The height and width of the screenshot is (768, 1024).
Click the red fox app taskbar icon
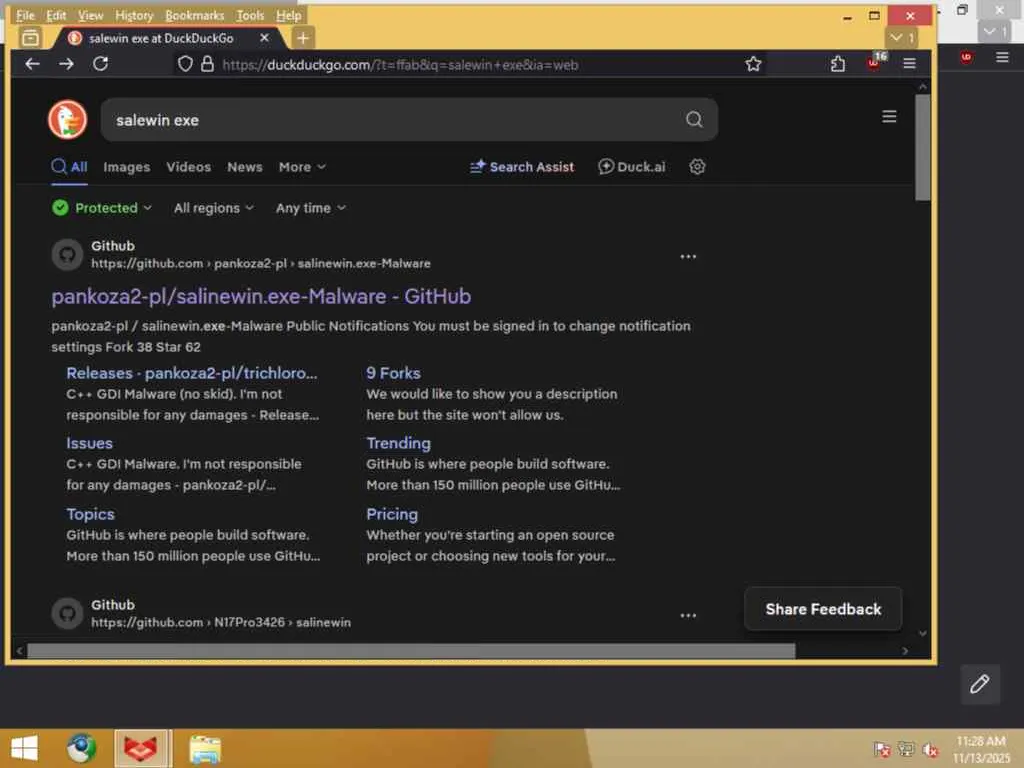coord(141,748)
